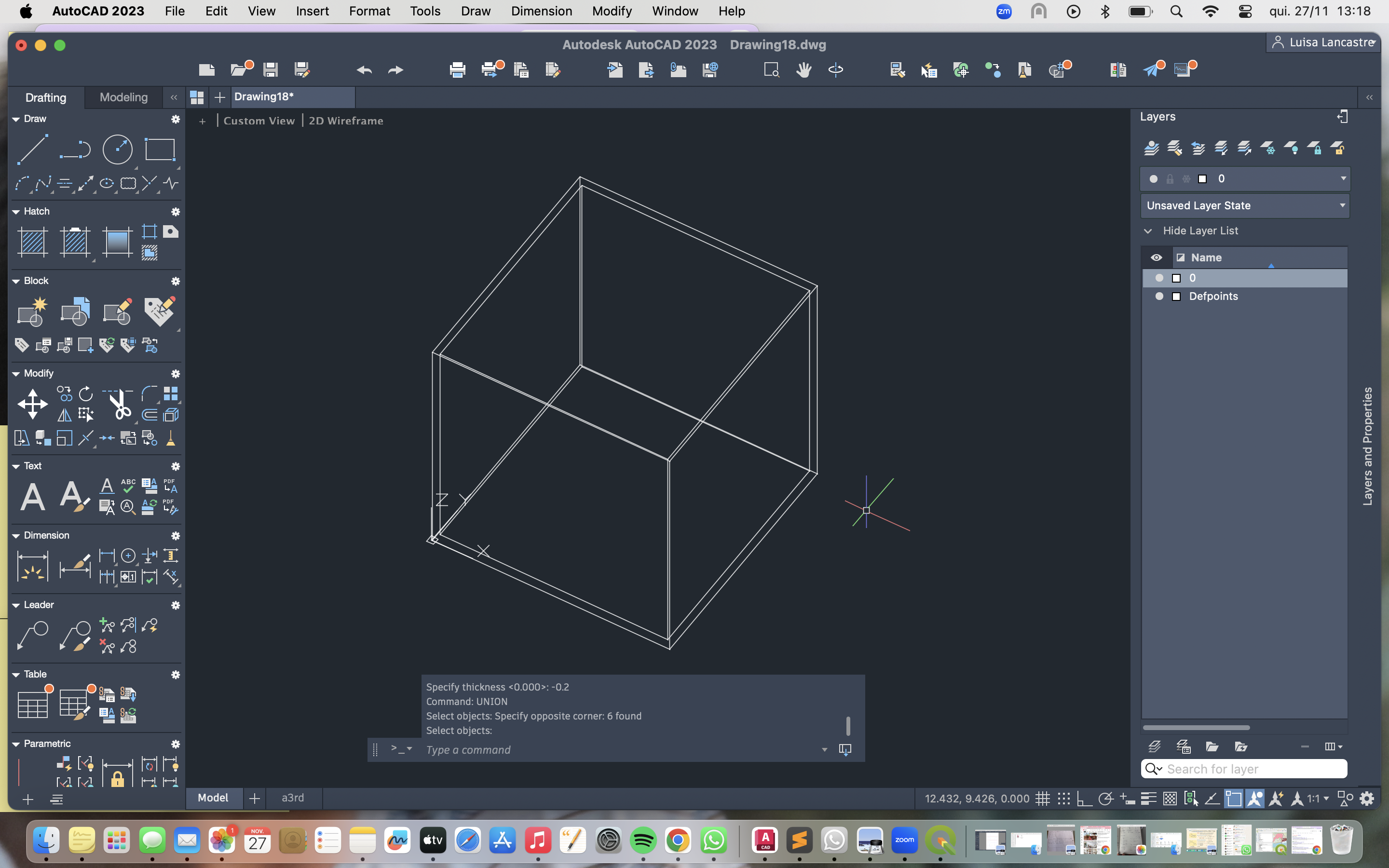
Task: Click the Search for layer field
Action: (1251, 769)
